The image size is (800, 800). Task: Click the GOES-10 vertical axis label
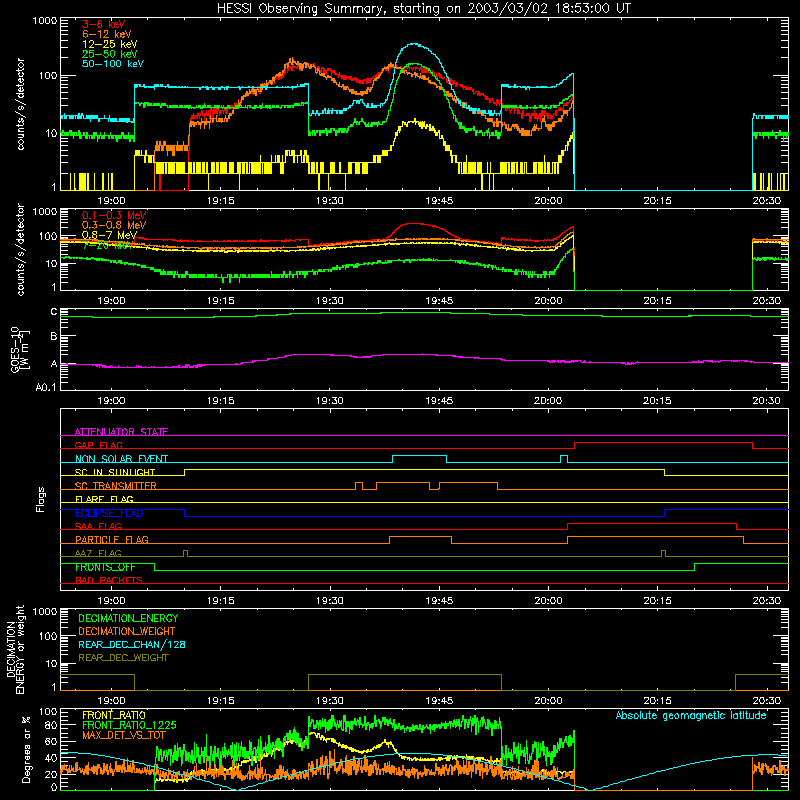pos(19,349)
